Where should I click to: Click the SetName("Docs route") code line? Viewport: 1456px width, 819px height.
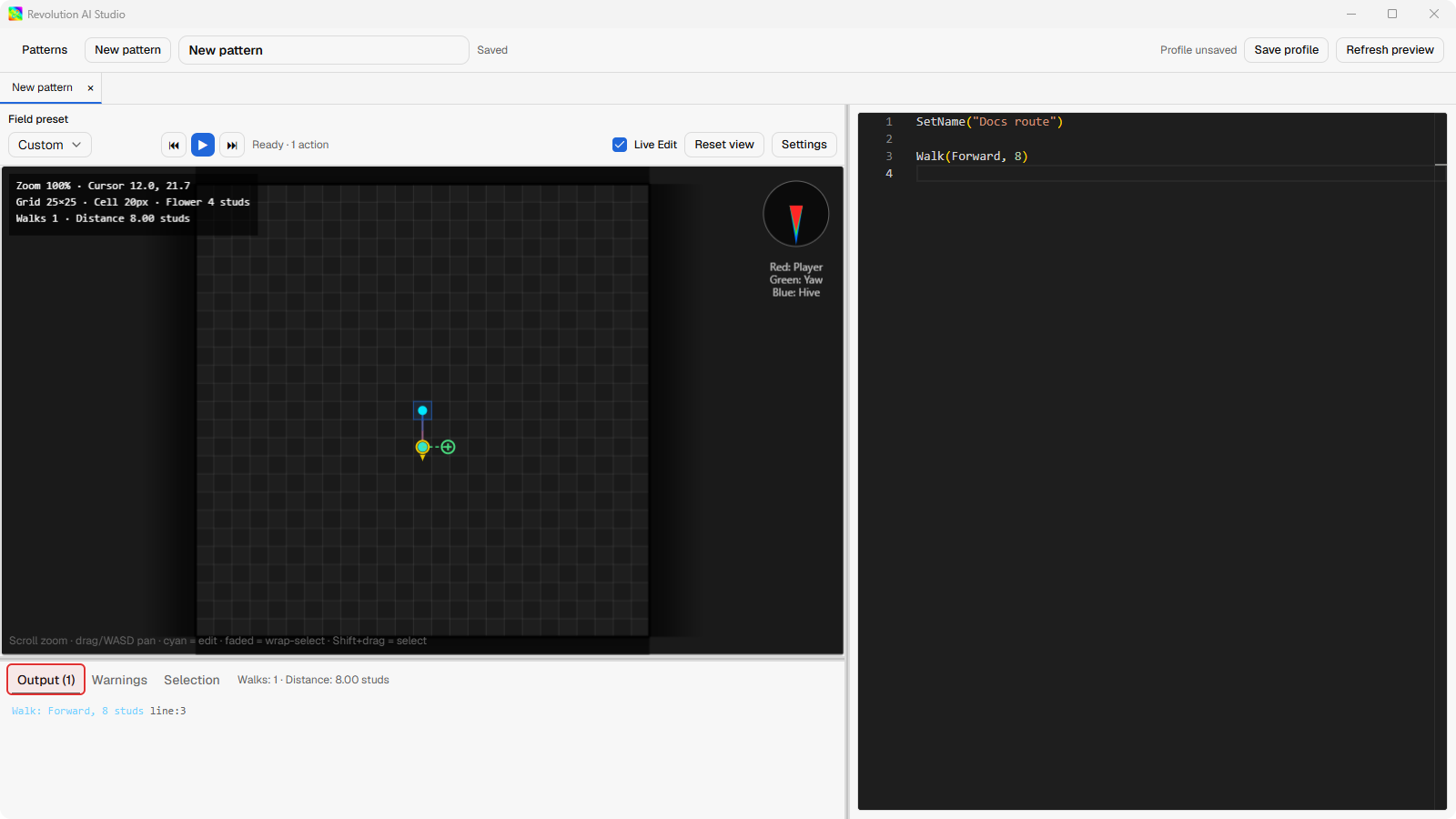[x=989, y=122]
